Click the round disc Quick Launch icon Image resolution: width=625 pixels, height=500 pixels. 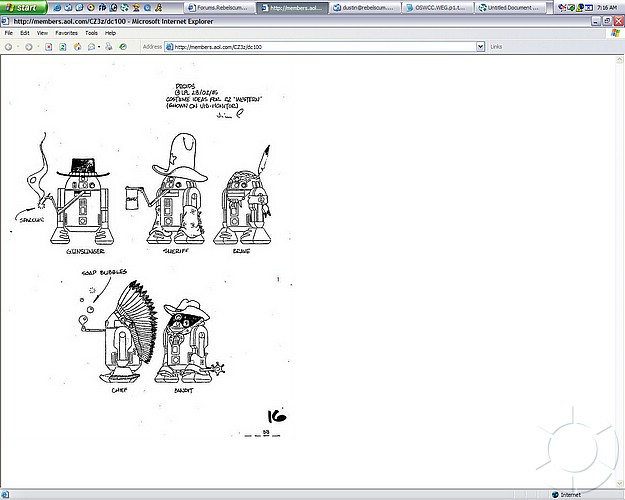(x=90, y=8)
